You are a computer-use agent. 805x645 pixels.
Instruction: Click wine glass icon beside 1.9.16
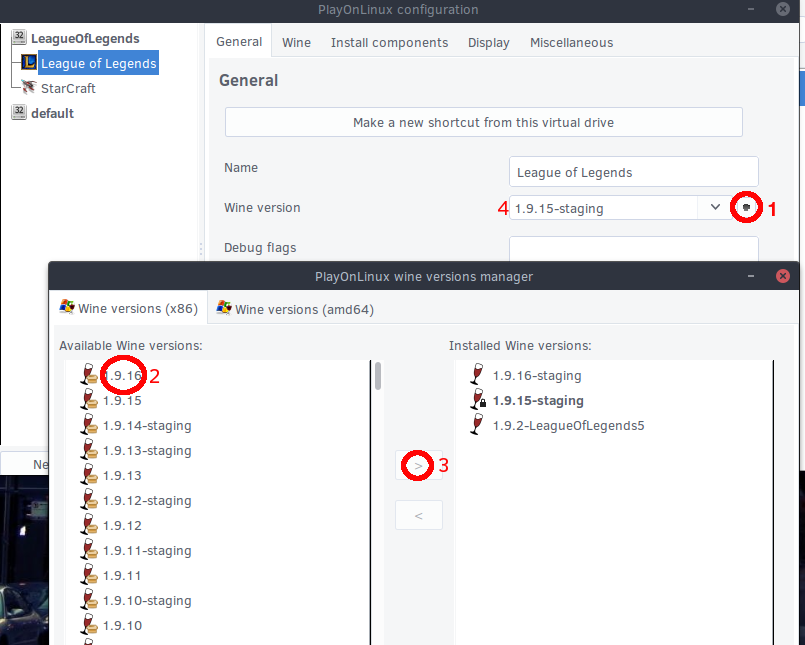89,374
